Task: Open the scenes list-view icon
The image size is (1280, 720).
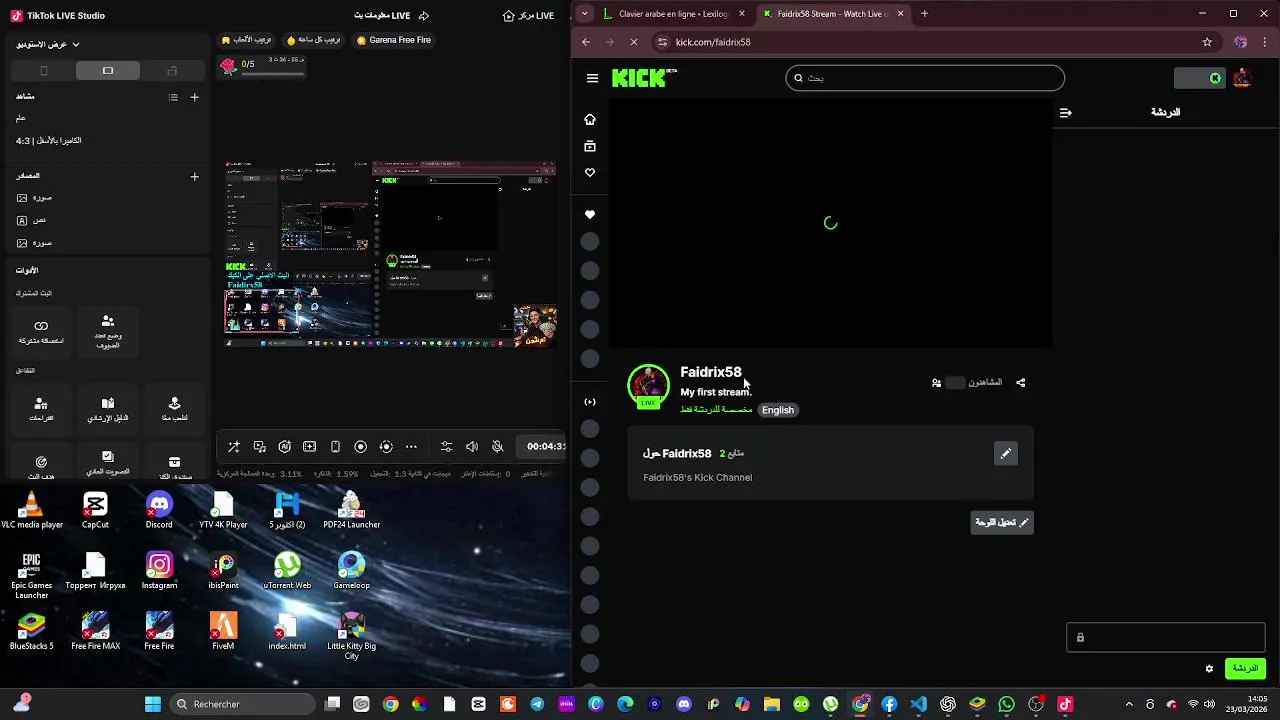Action: click(x=173, y=97)
